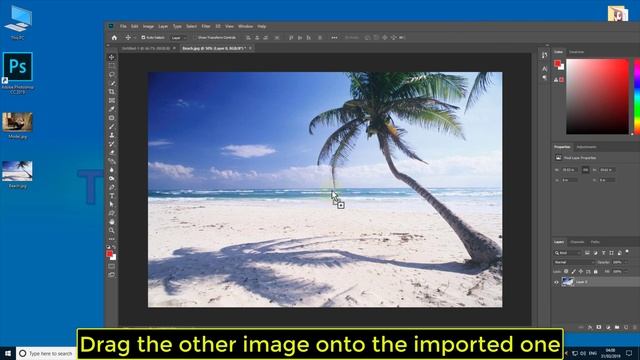
Task: Open the Edit Toolbar three-dots button
Action: tap(111, 239)
